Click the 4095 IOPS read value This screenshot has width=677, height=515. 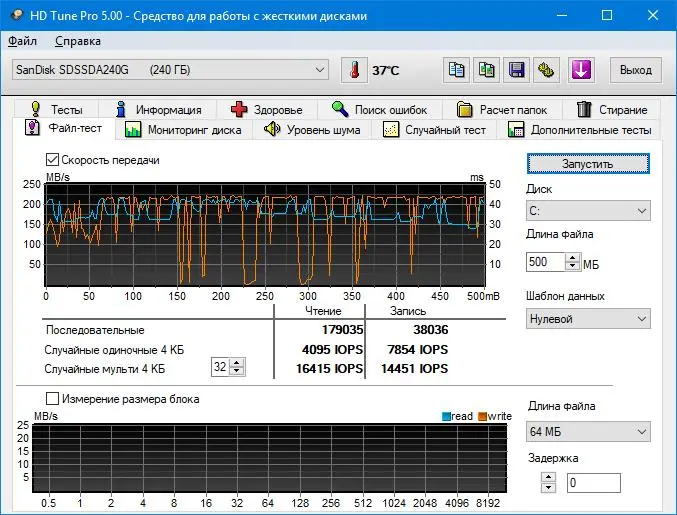[x=332, y=349]
